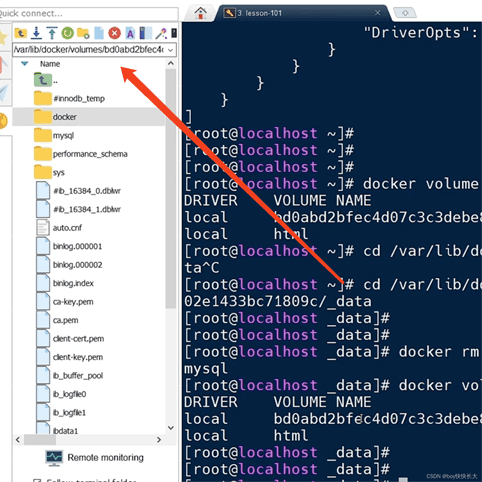The width and height of the screenshot is (482, 482).
Task: Select the ca-key.pem file
Action: point(65,302)
